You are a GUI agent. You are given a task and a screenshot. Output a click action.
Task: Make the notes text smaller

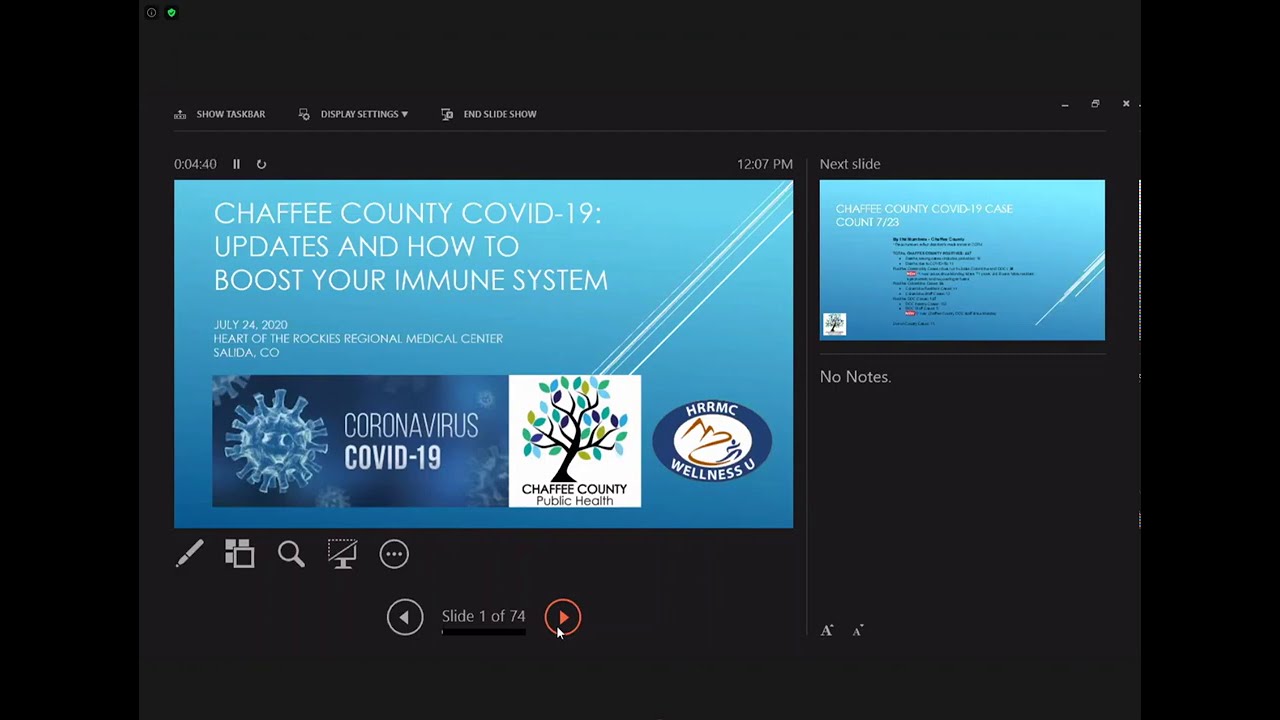857,630
